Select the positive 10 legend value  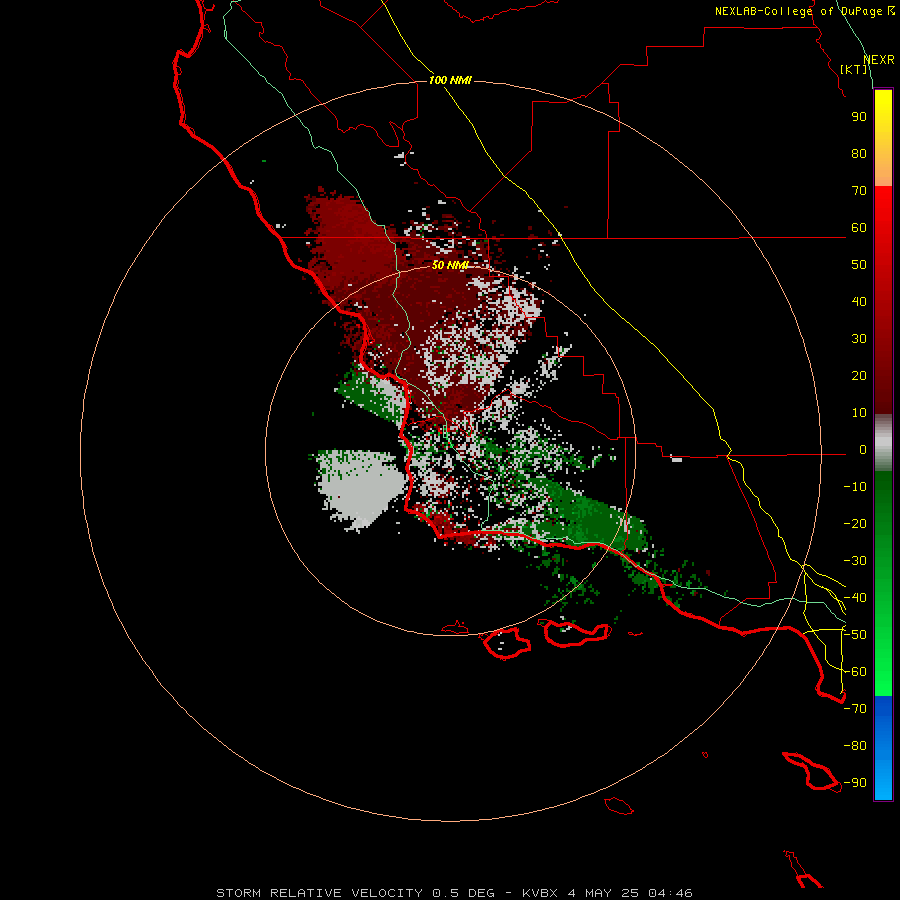coord(859,413)
